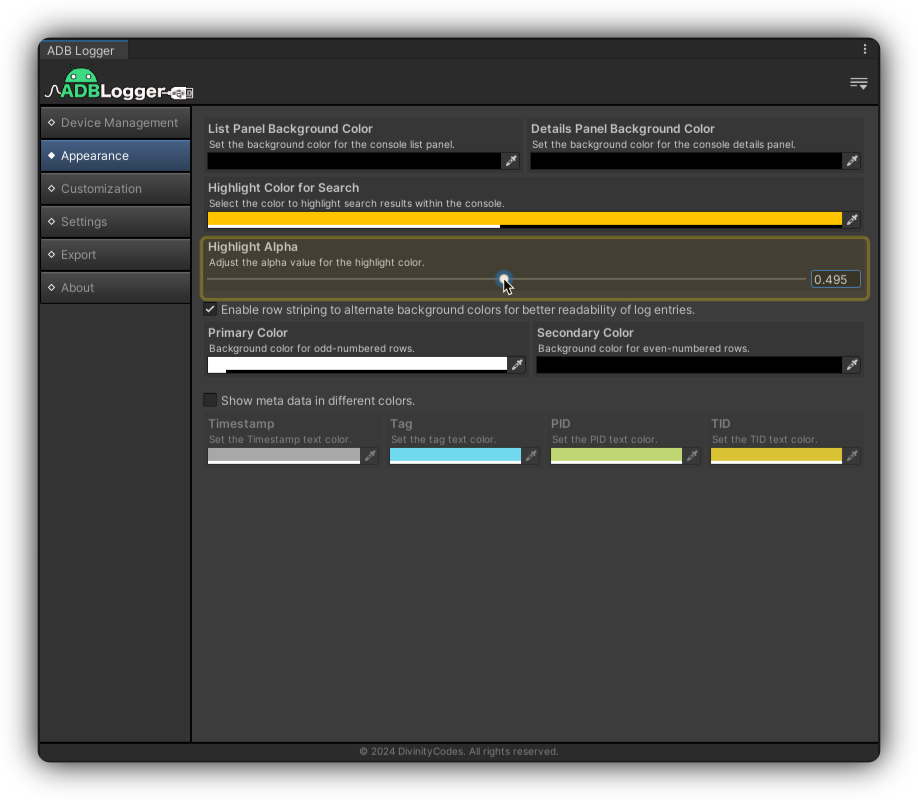This screenshot has width=918, height=800.
Task: Click the Tag color eyedropper icon
Action: pos(531,456)
